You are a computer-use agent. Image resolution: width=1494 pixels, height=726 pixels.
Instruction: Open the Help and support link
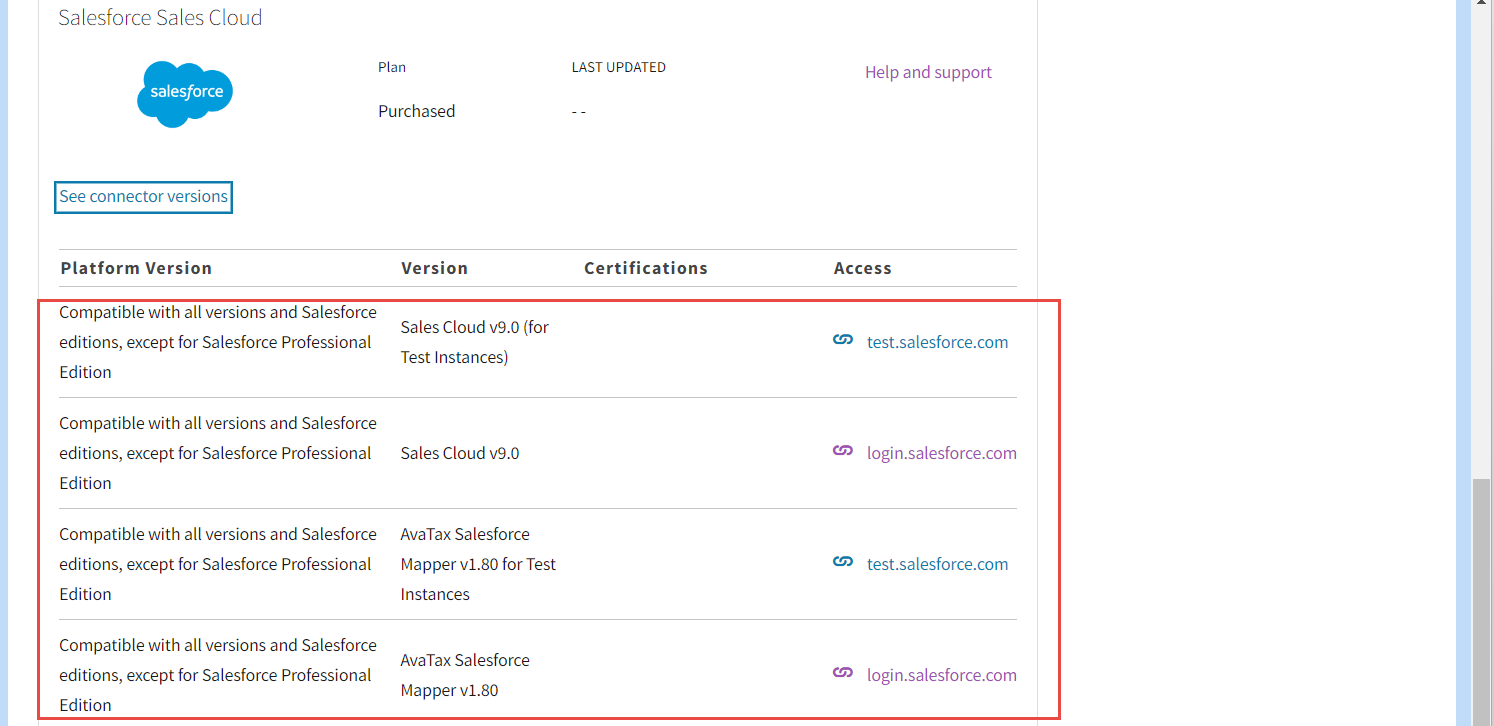click(928, 72)
